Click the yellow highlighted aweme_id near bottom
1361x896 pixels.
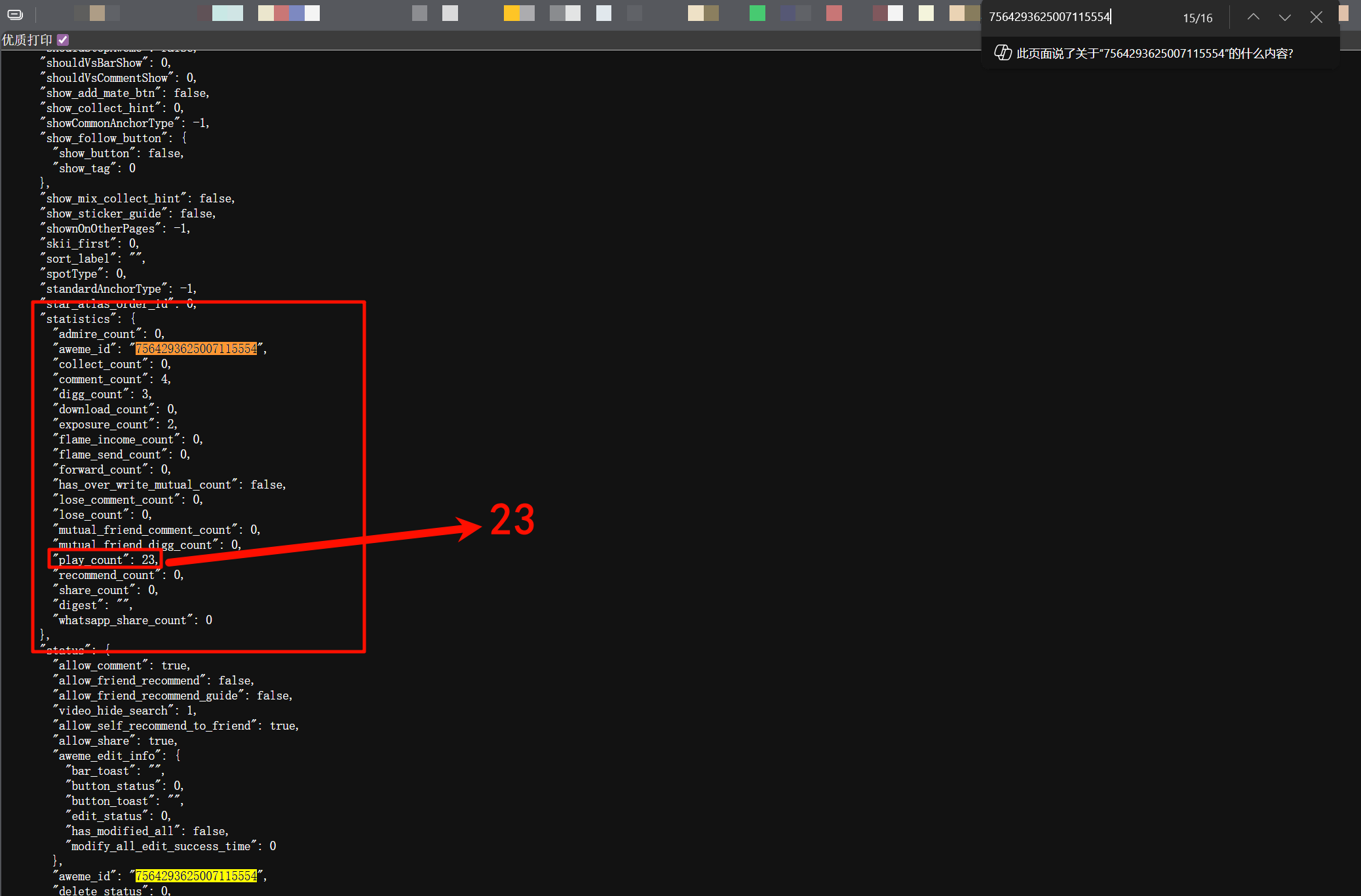pos(196,876)
